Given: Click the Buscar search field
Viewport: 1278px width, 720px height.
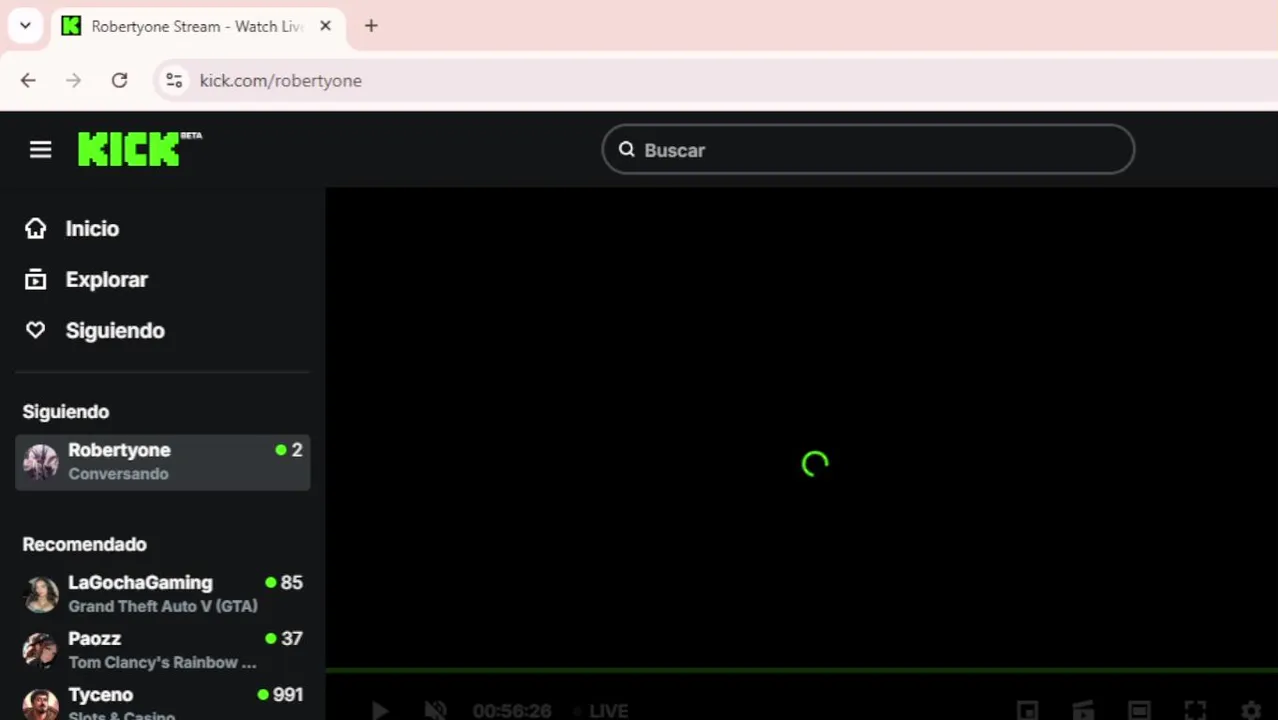Looking at the screenshot, I should (868, 150).
